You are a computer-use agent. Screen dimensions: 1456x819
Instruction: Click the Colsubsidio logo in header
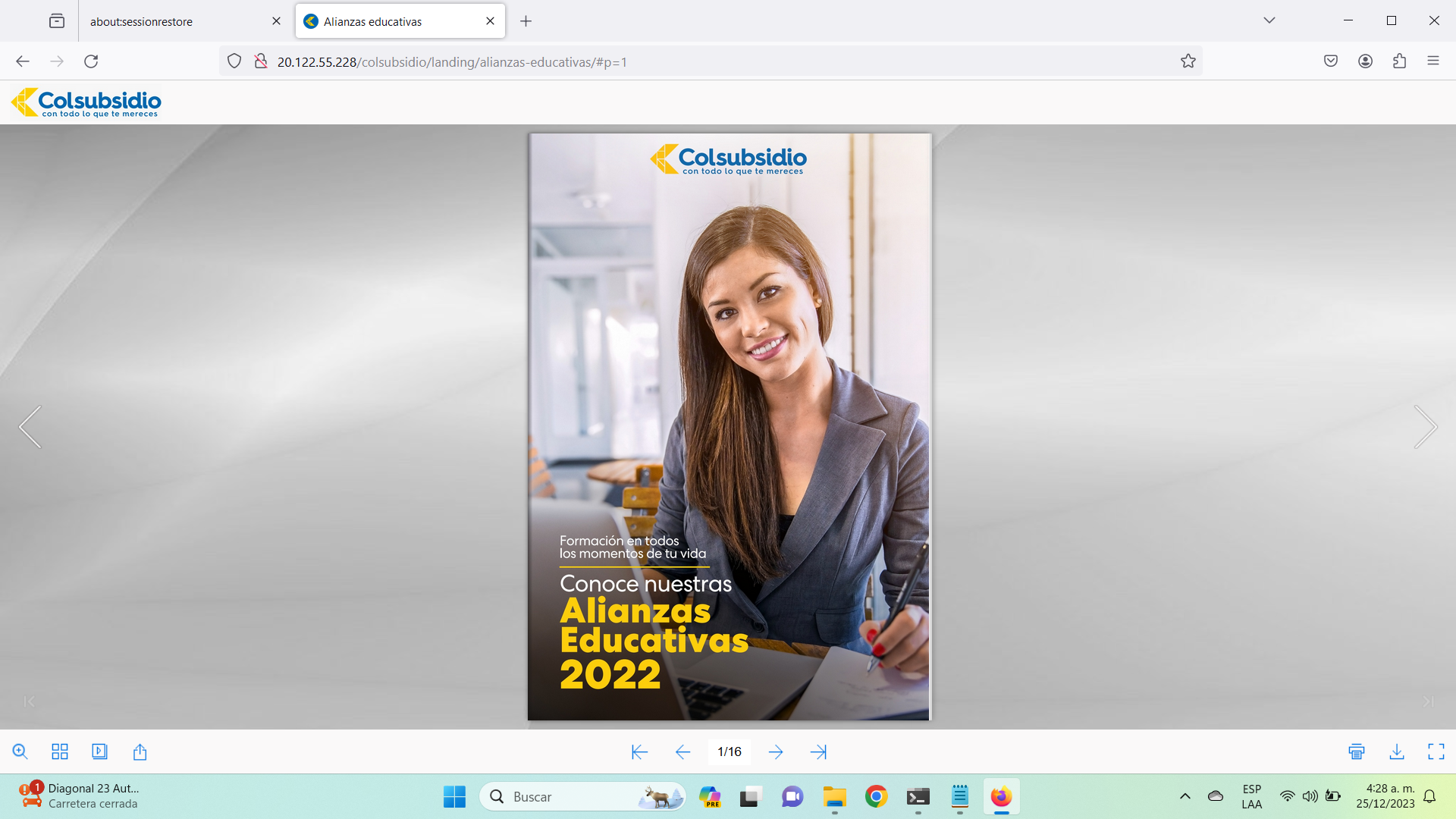pos(86,102)
